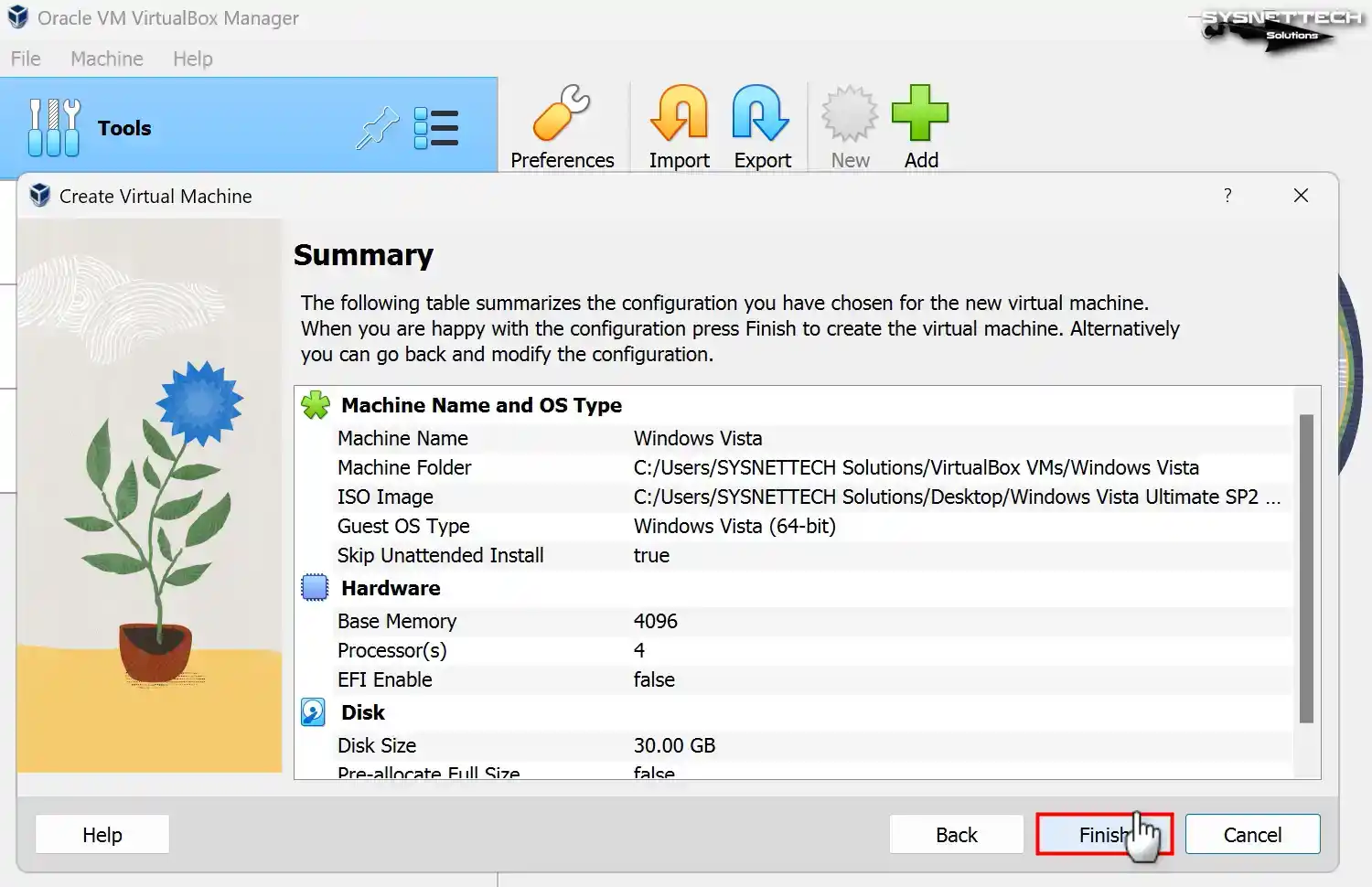Image resolution: width=1372 pixels, height=887 pixels.
Task: Select the Machine Folder row
Action: [x=793, y=467]
